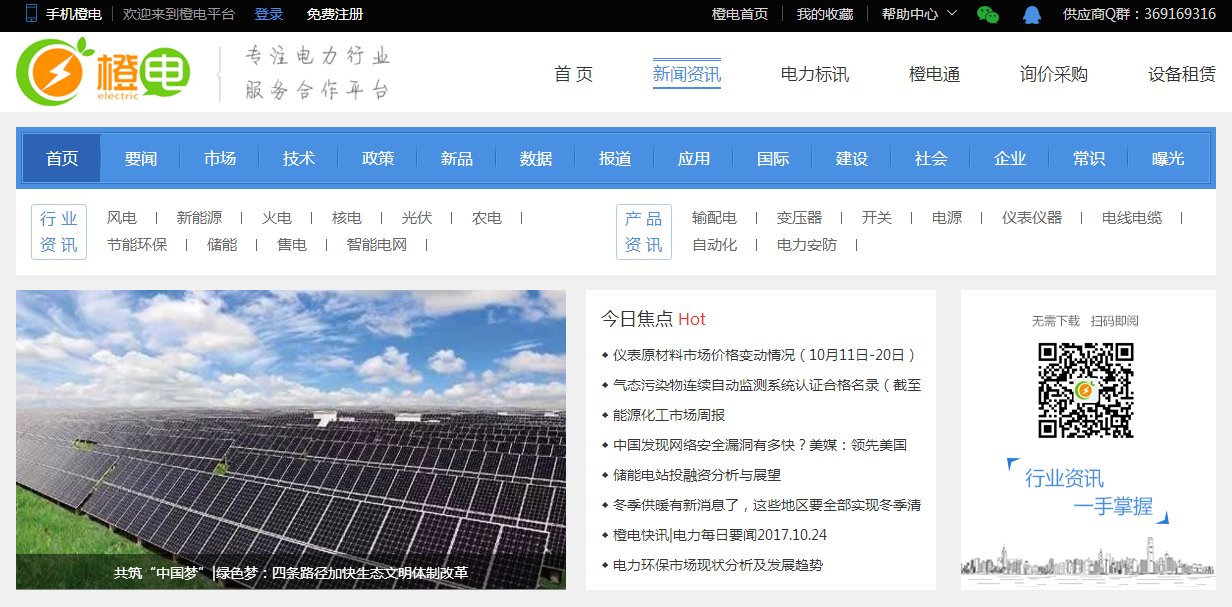Image resolution: width=1232 pixels, height=607 pixels.
Task: Click the QQ penguin icon
Action: pos(1032,14)
